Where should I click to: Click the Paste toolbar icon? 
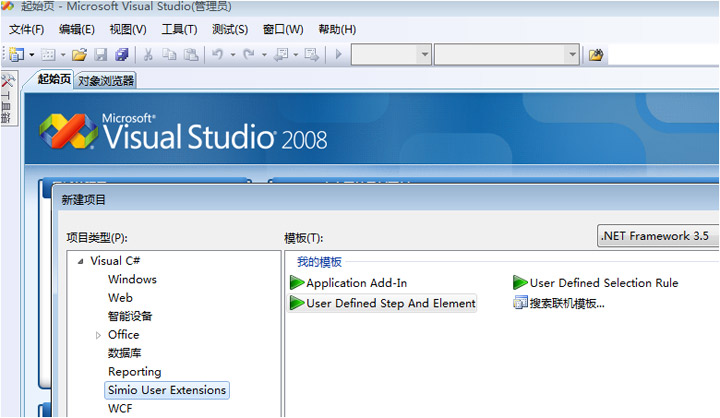(x=191, y=55)
